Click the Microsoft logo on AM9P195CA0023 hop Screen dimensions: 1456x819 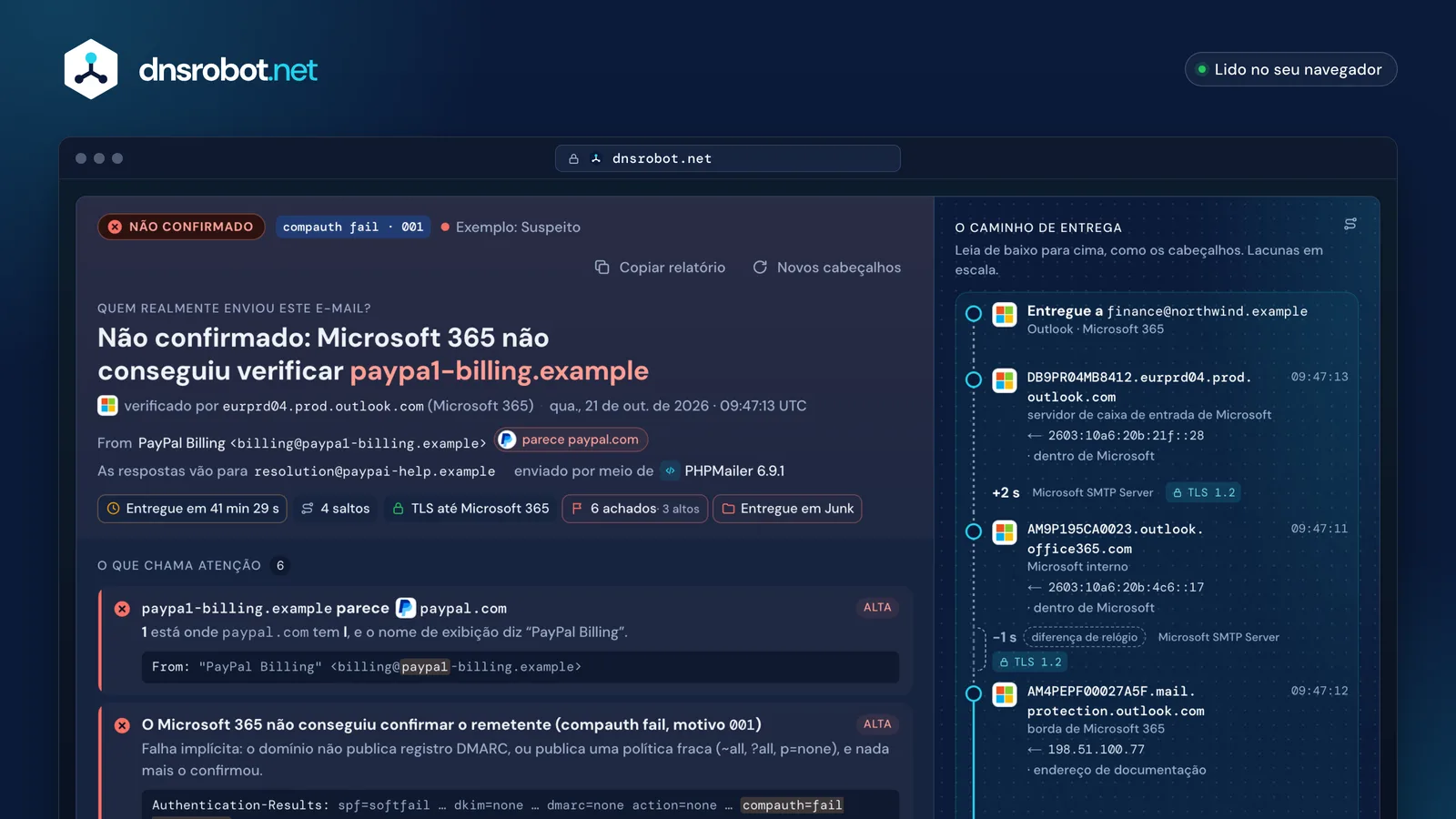pyautogui.click(x=1005, y=532)
